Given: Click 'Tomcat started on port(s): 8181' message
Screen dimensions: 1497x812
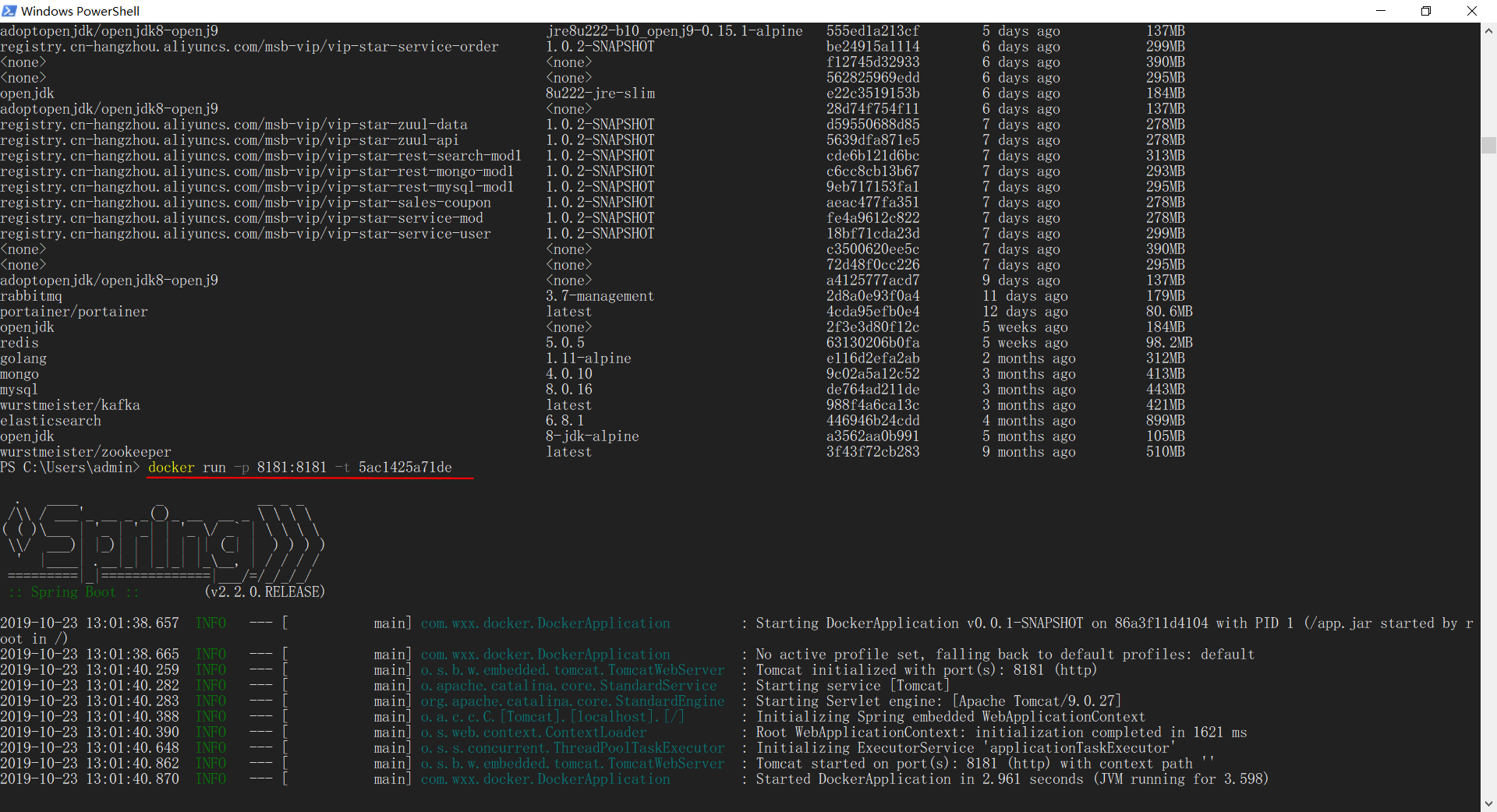Looking at the screenshot, I should (986, 764).
